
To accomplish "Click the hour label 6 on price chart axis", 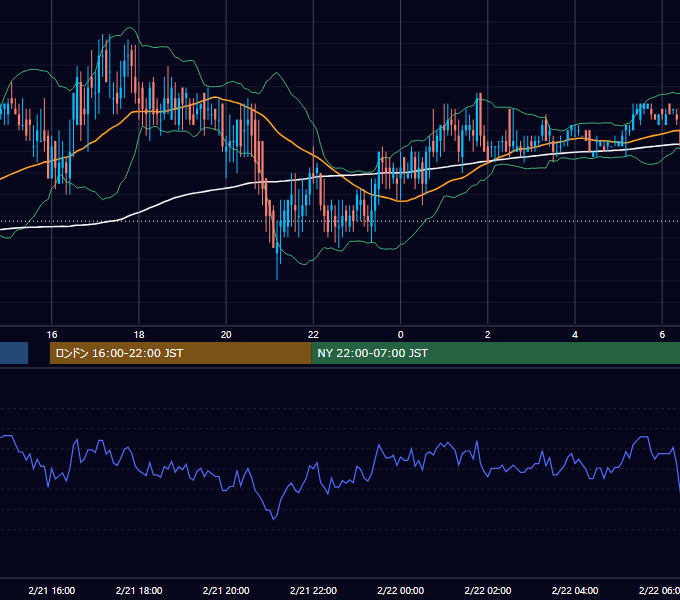I will click(662, 335).
